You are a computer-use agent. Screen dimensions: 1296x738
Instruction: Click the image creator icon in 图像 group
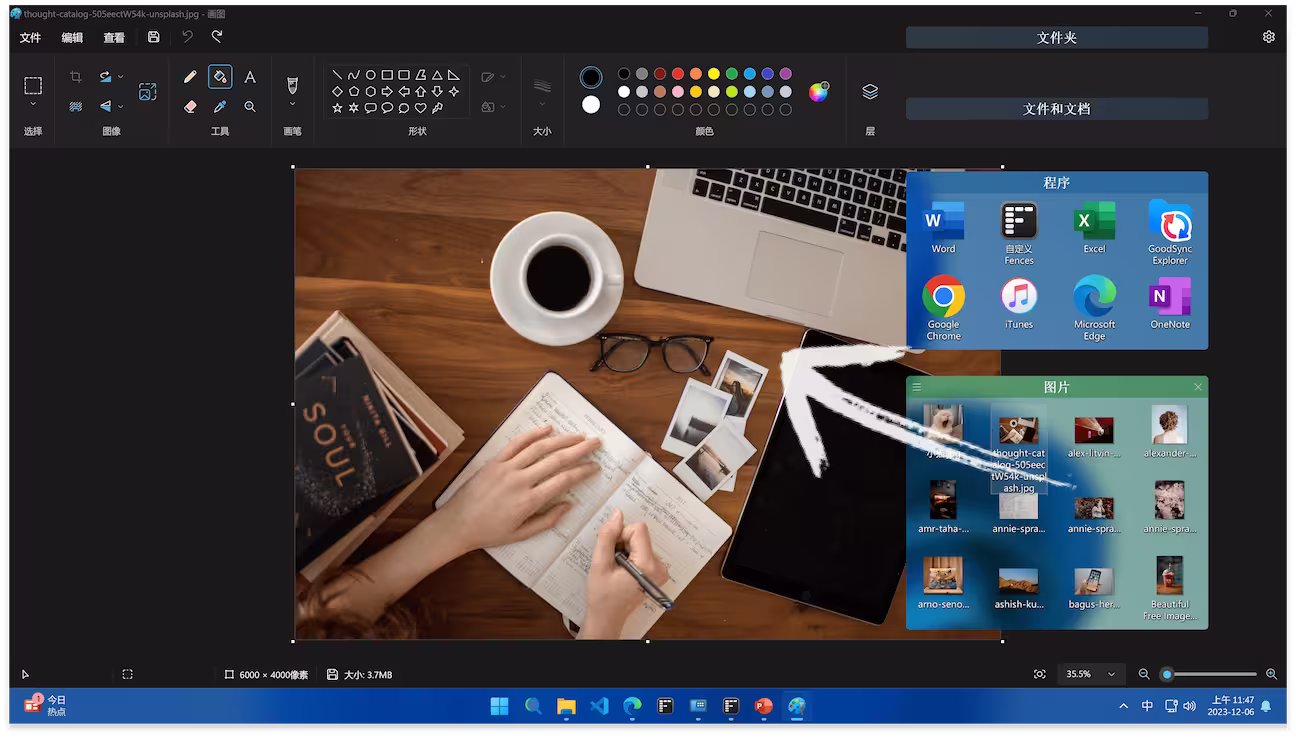(147, 92)
